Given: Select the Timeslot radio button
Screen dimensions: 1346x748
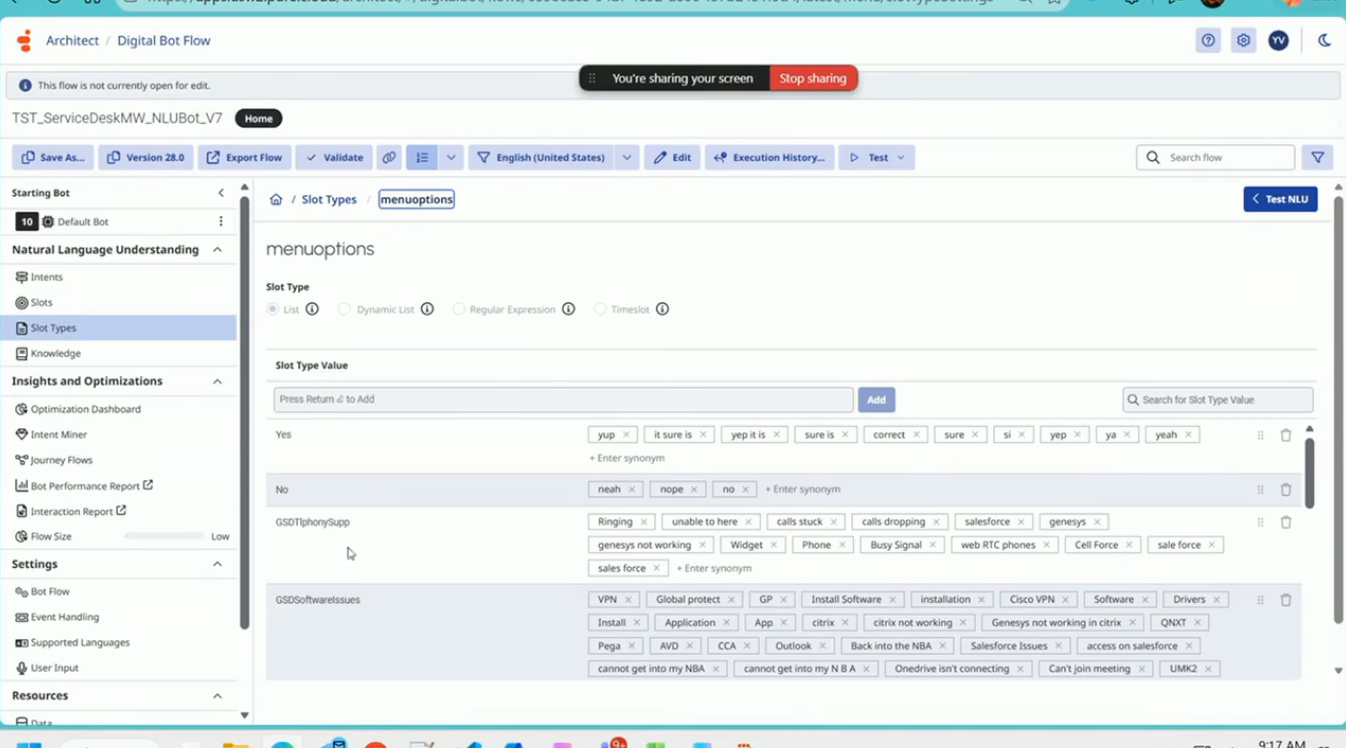Looking at the screenshot, I should 600,309.
